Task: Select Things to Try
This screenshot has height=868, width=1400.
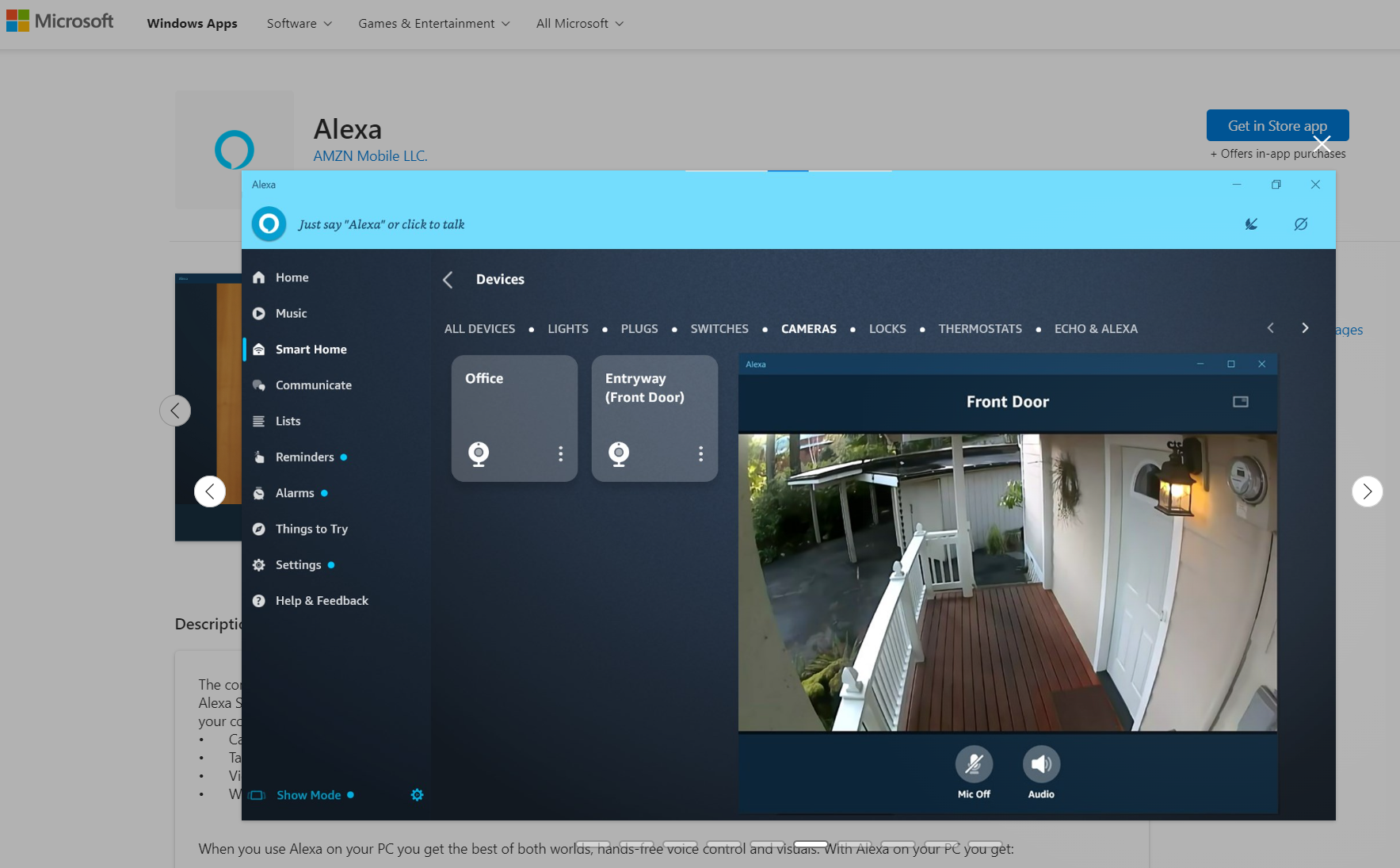Action: click(311, 529)
